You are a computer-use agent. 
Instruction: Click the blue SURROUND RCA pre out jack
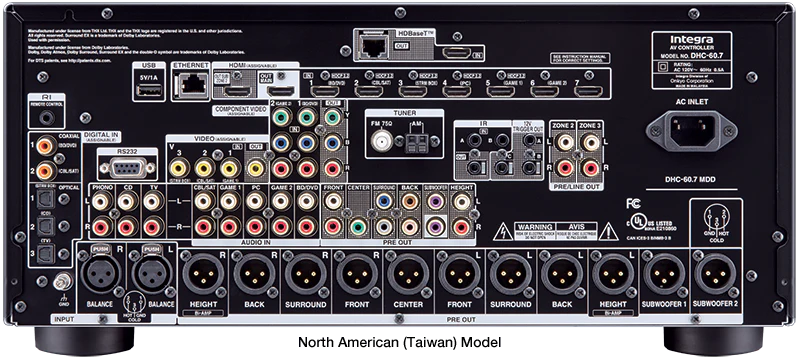(384, 201)
